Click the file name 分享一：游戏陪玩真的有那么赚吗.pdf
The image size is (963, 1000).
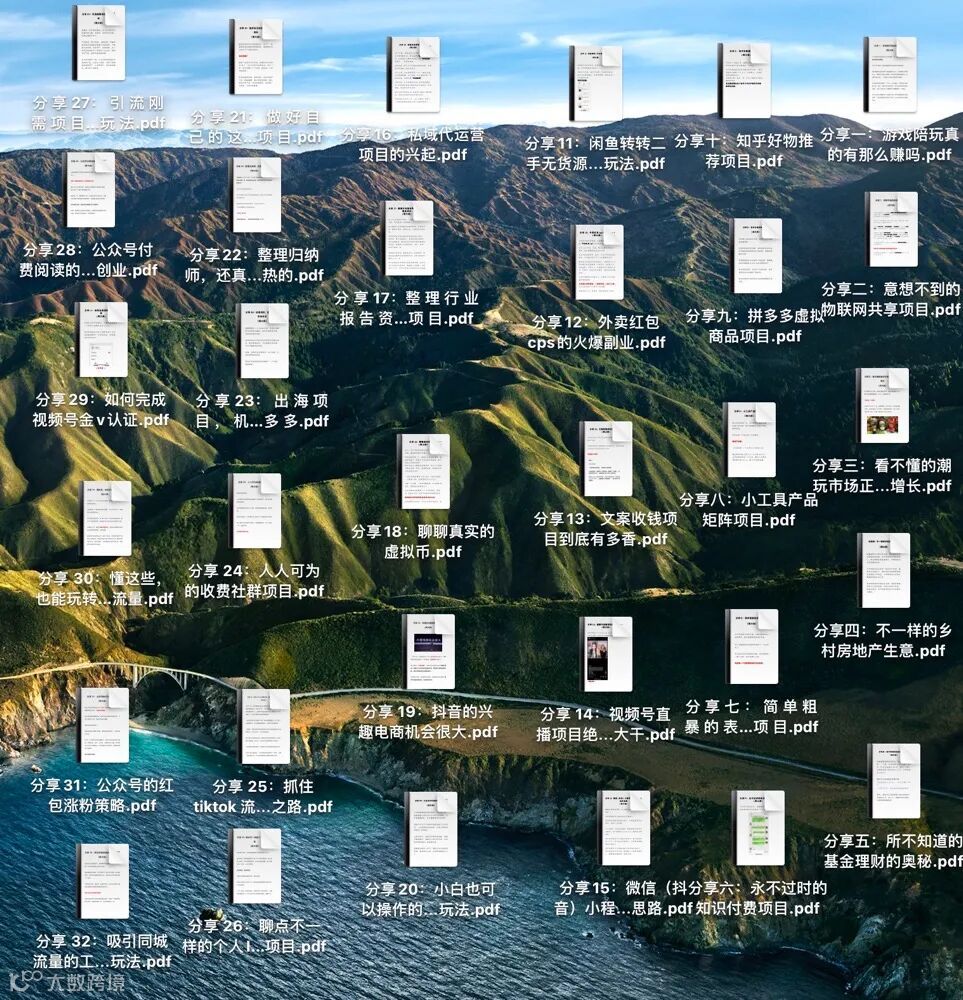click(890, 145)
